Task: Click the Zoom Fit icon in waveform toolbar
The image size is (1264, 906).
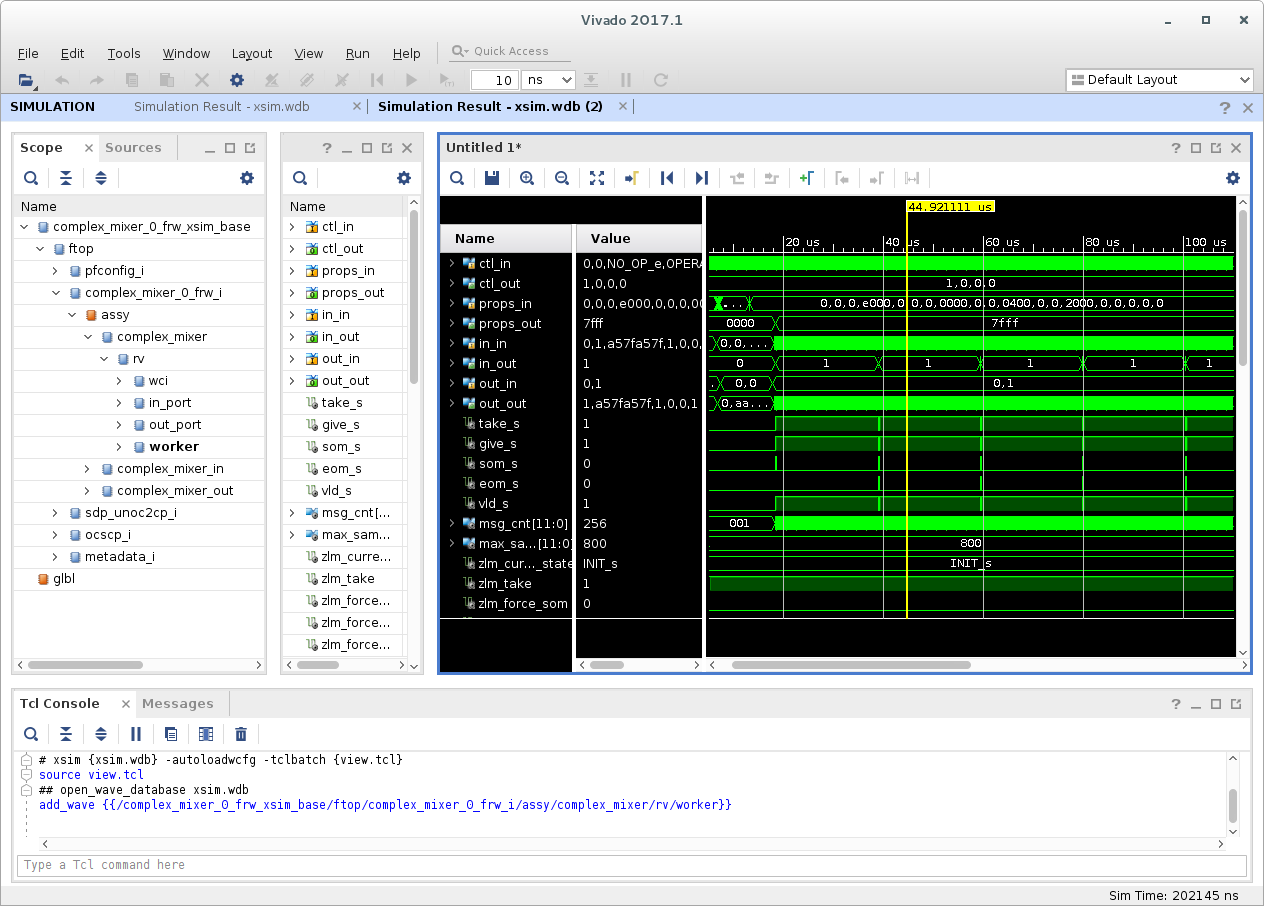Action: tap(597, 178)
